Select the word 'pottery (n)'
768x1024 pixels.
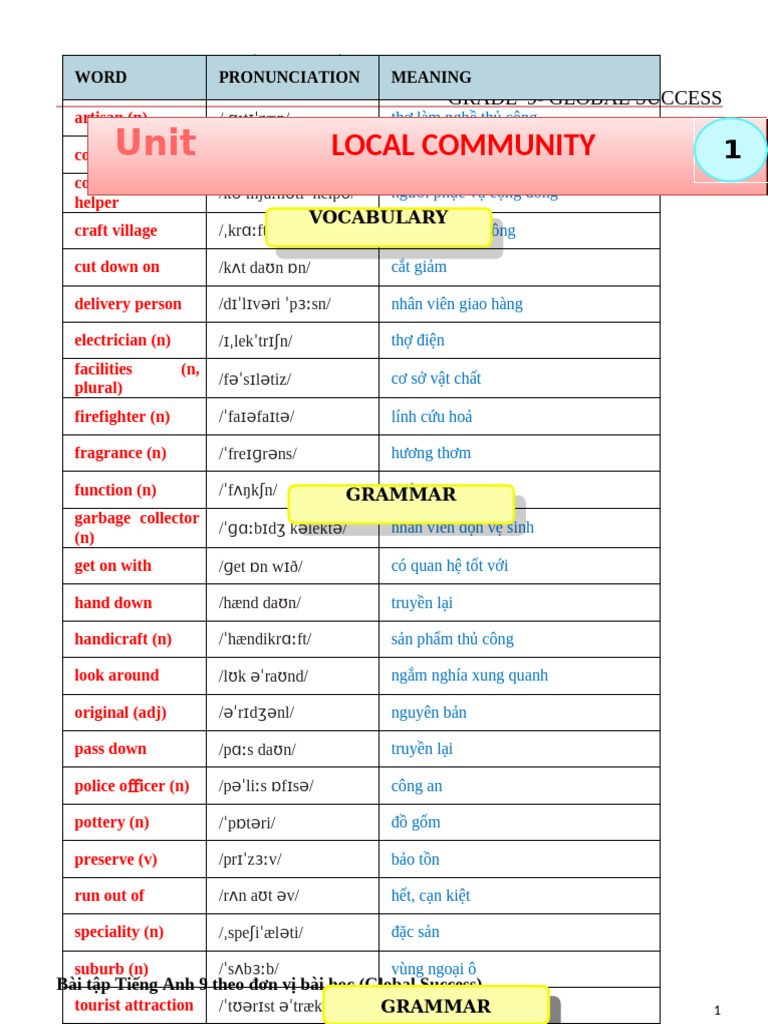[x=112, y=822]
